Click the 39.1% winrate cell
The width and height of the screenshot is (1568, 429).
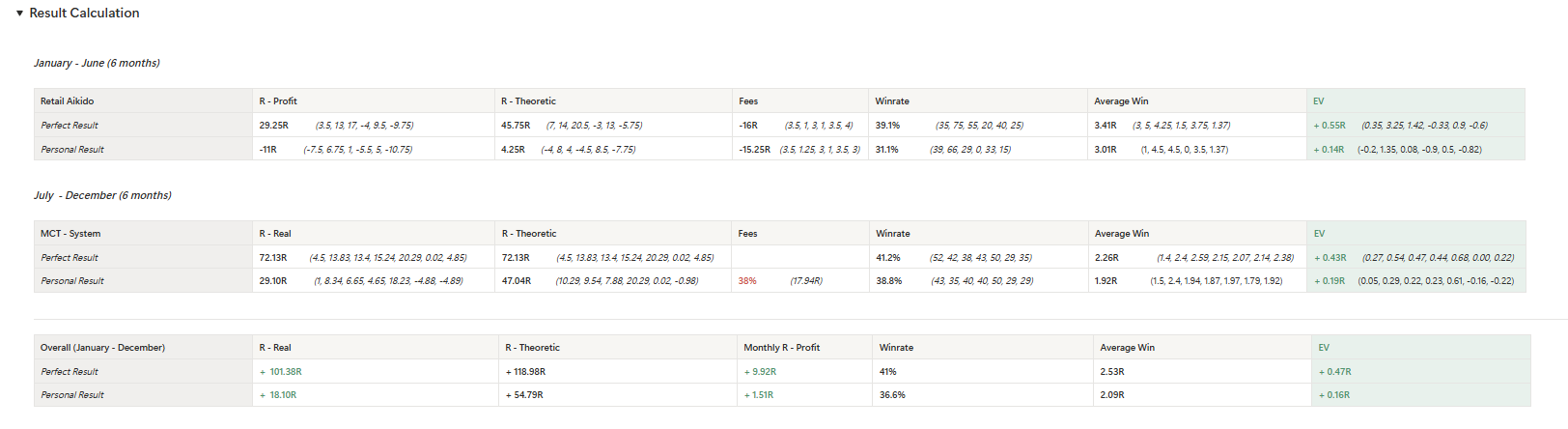point(978,125)
